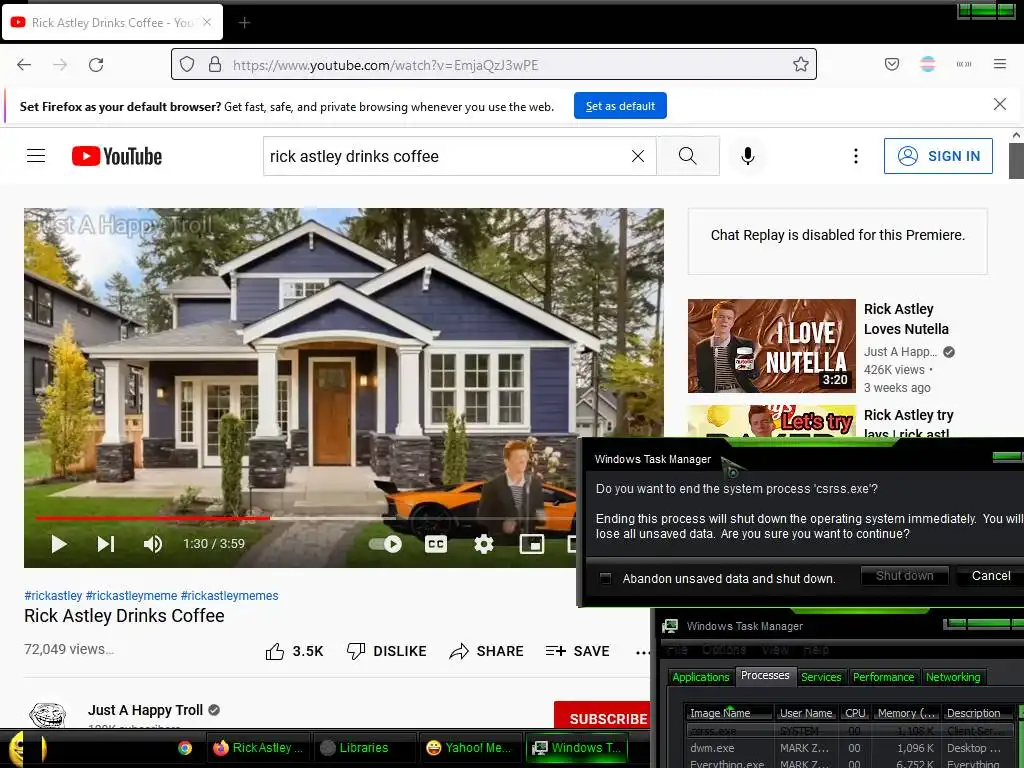Image resolution: width=1024 pixels, height=768 pixels.
Task: Click the Shut down button in dialog
Action: pyautogui.click(x=904, y=575)
